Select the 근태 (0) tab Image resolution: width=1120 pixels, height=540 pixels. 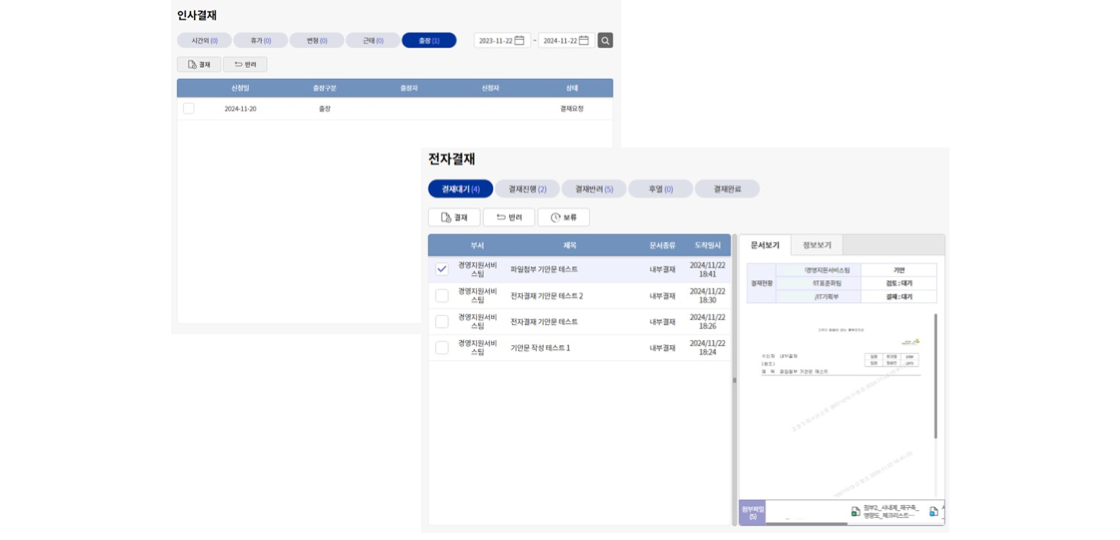click(x=373, y=41)
